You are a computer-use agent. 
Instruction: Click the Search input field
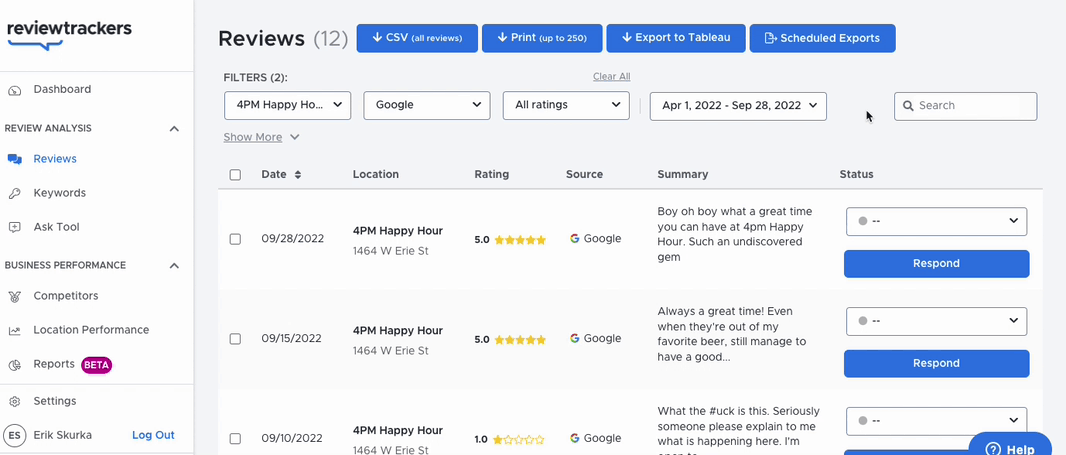pyautogui.click(x=965, y=106)
